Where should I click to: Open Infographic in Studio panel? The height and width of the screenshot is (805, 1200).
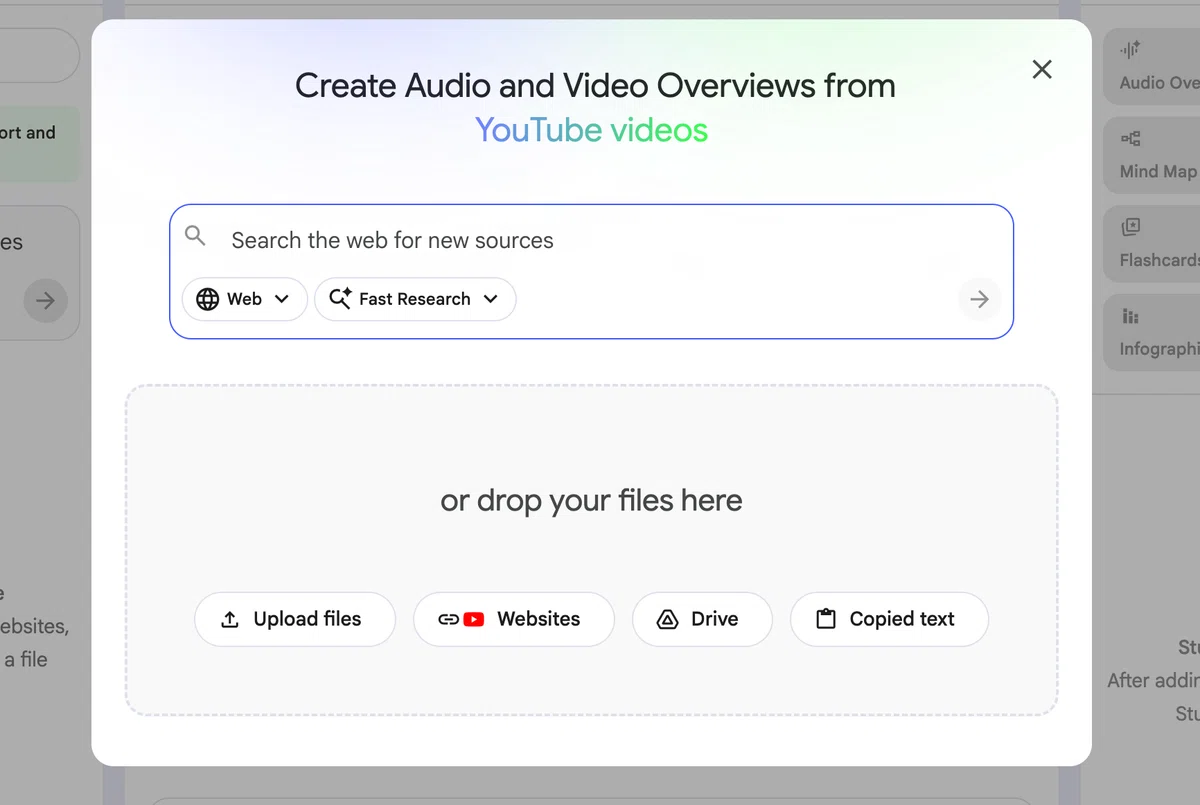[1152, 332]
